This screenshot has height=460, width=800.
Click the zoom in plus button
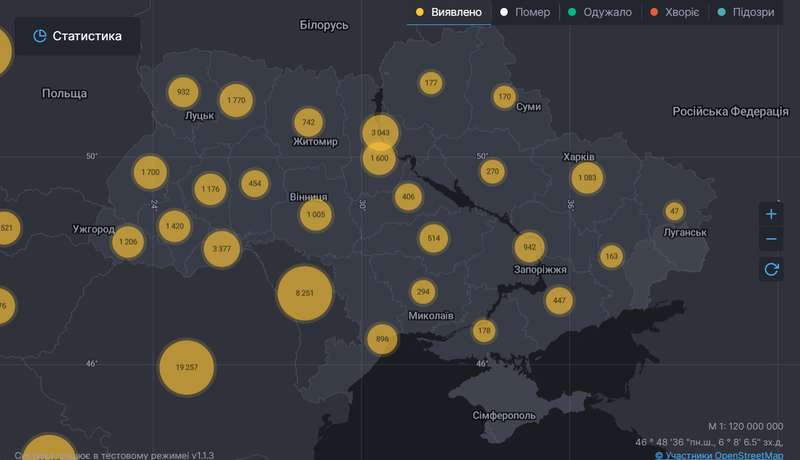coord(770,214)
